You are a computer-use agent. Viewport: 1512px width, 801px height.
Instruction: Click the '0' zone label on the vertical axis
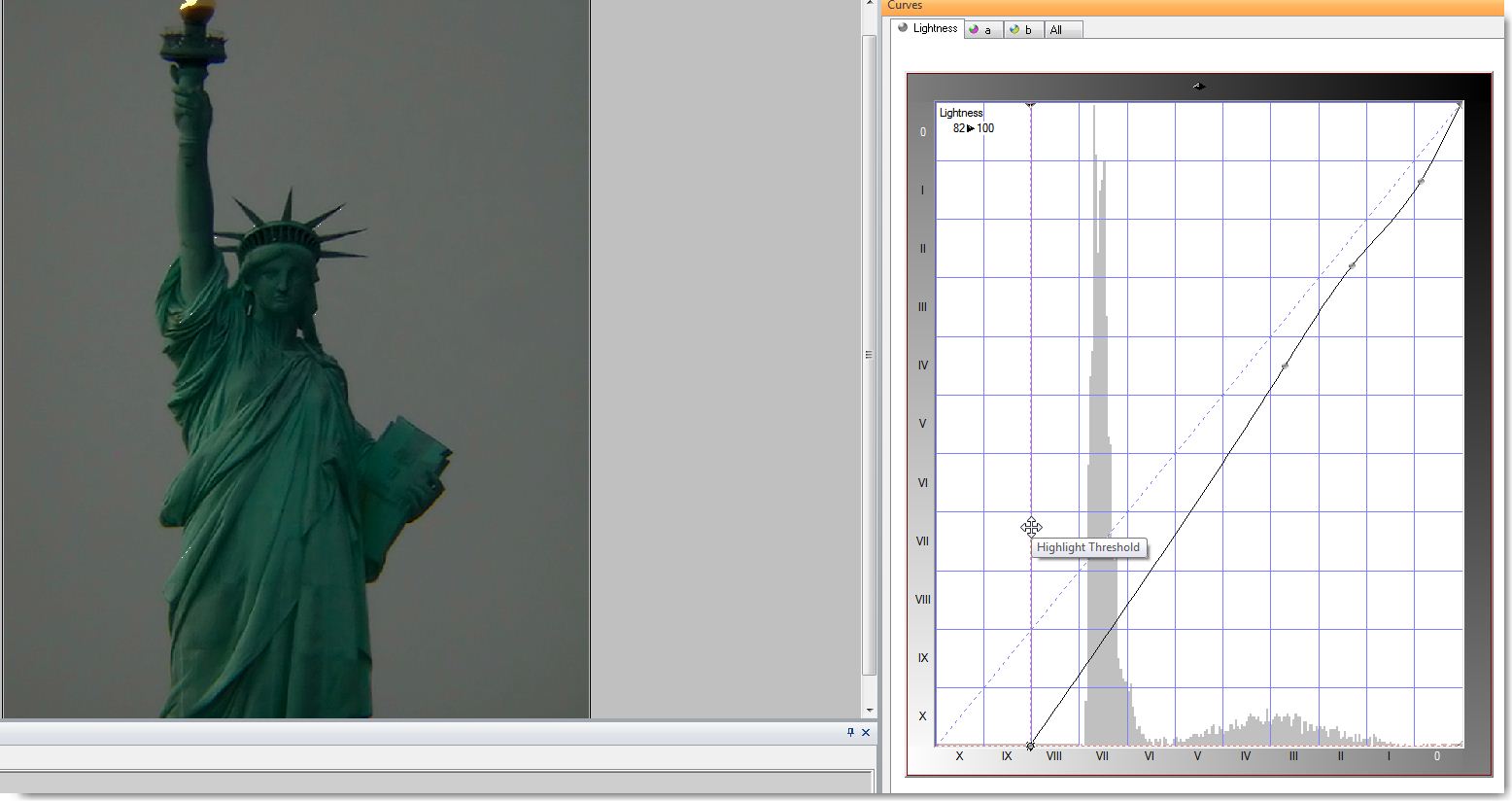922,132
